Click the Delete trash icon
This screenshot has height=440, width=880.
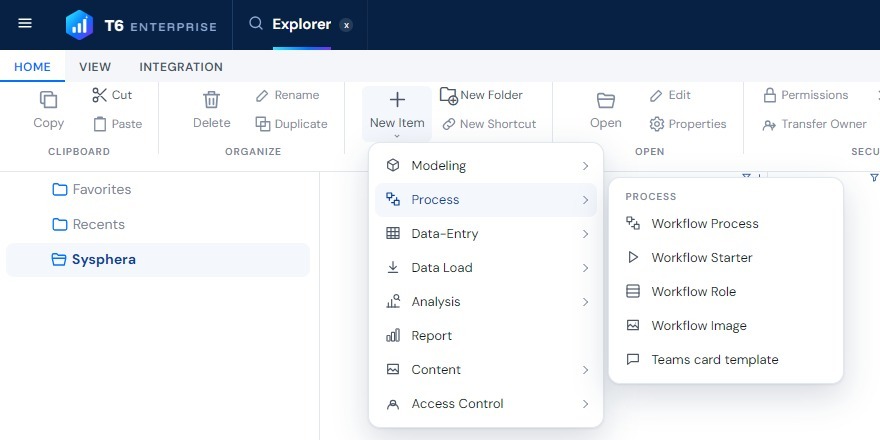[212, 99]
